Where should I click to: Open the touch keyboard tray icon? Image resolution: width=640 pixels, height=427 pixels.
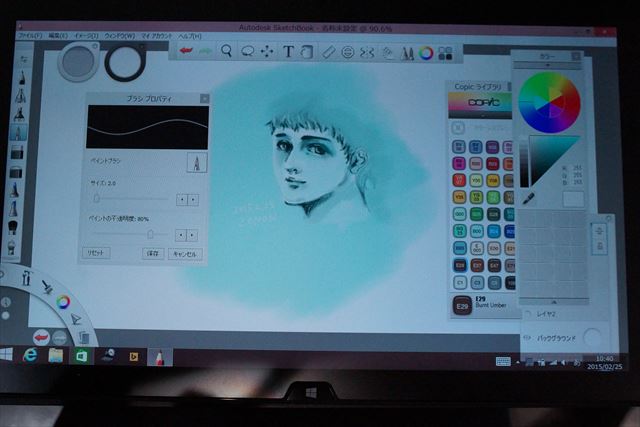pyautogui.click(x=503, y=361)
